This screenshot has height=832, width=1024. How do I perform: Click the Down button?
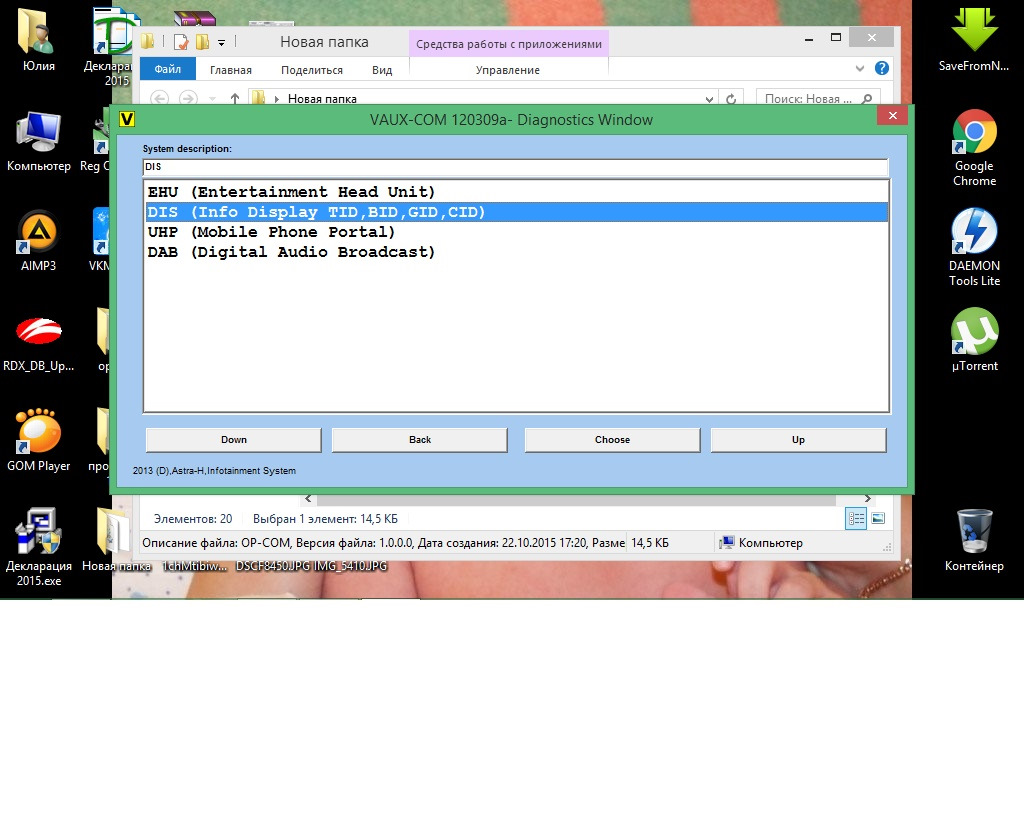pos(234,440)
